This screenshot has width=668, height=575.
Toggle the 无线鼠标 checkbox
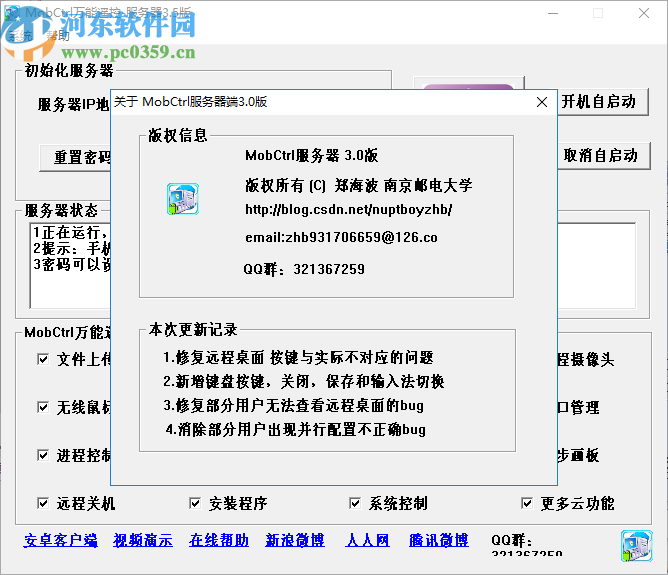pos(43,407)
